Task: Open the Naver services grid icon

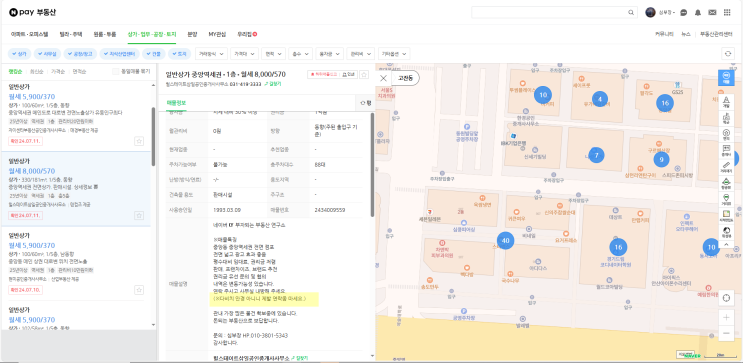Action: coord(727,12)
